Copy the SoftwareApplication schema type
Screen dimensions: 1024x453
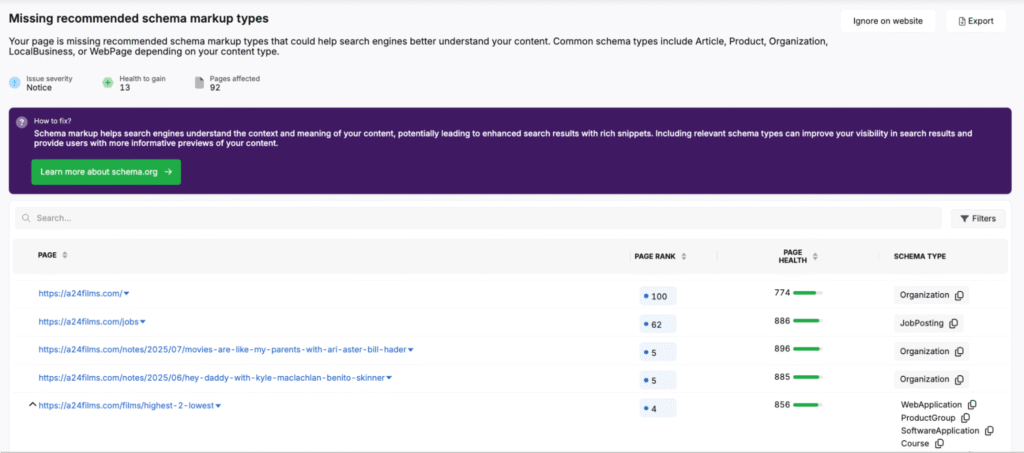point(989,431)
